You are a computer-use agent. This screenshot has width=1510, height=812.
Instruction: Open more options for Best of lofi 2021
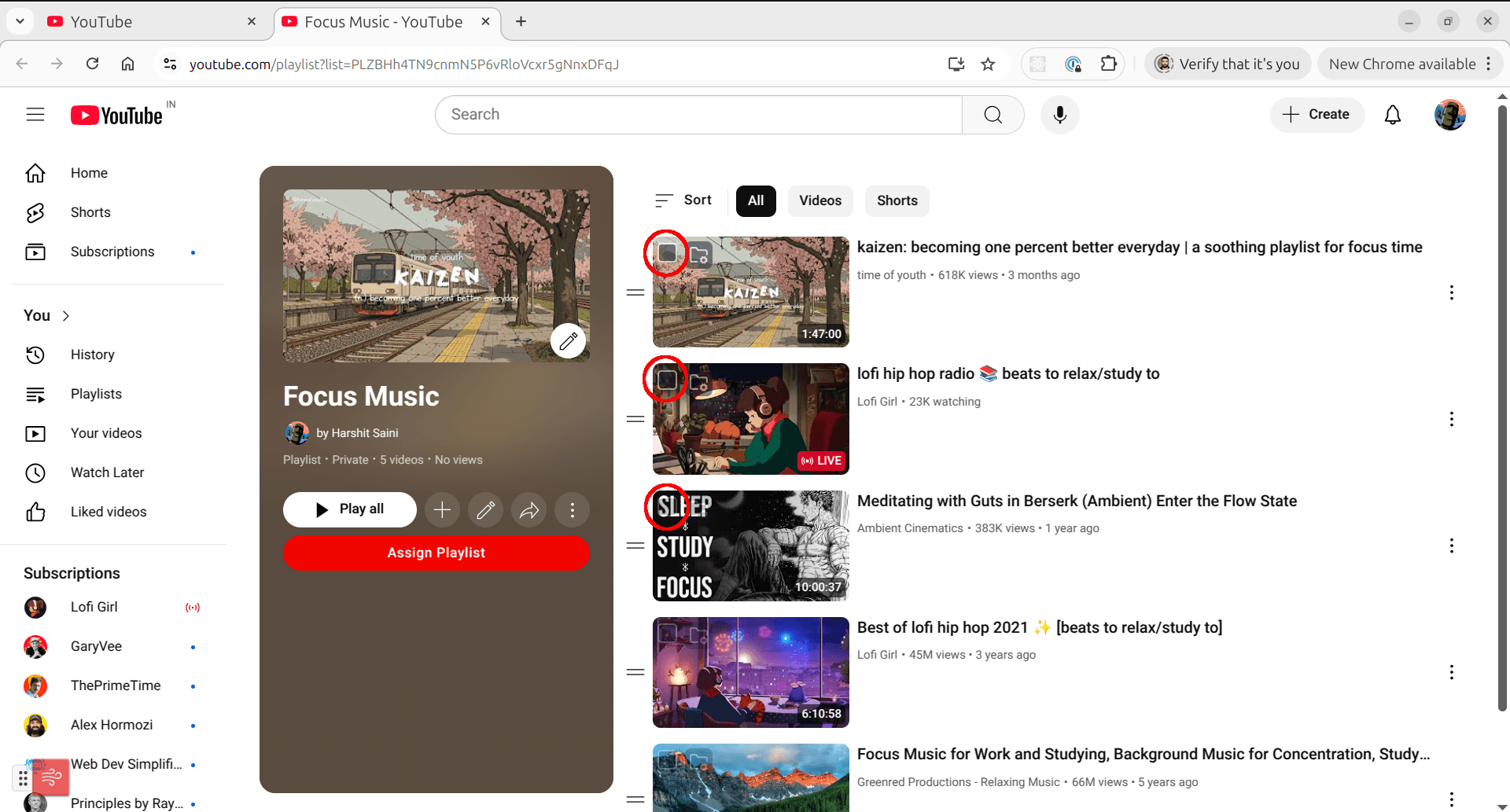1451,672
